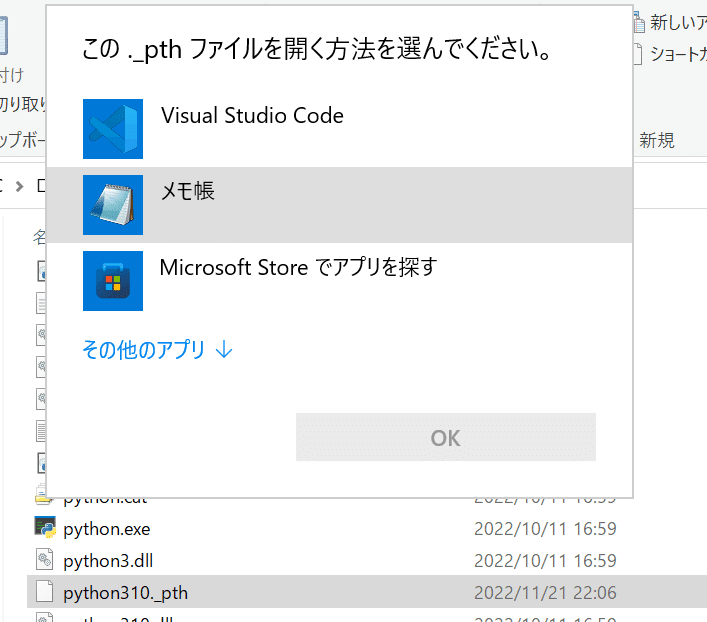Image resolution: width=707 pixels, height=622 pixels.
Task: Select python.exe in file list
Action: (x=106, y=529)
